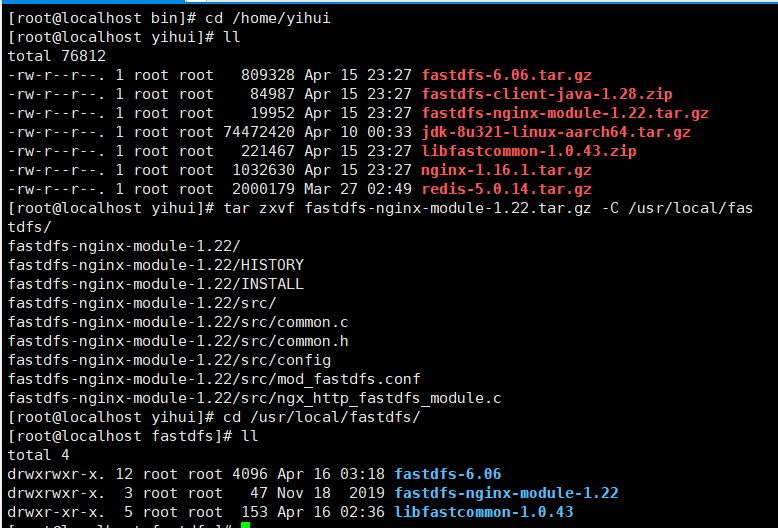
Task: Click the "total 4" output line
Action: [x=38, y=455]
